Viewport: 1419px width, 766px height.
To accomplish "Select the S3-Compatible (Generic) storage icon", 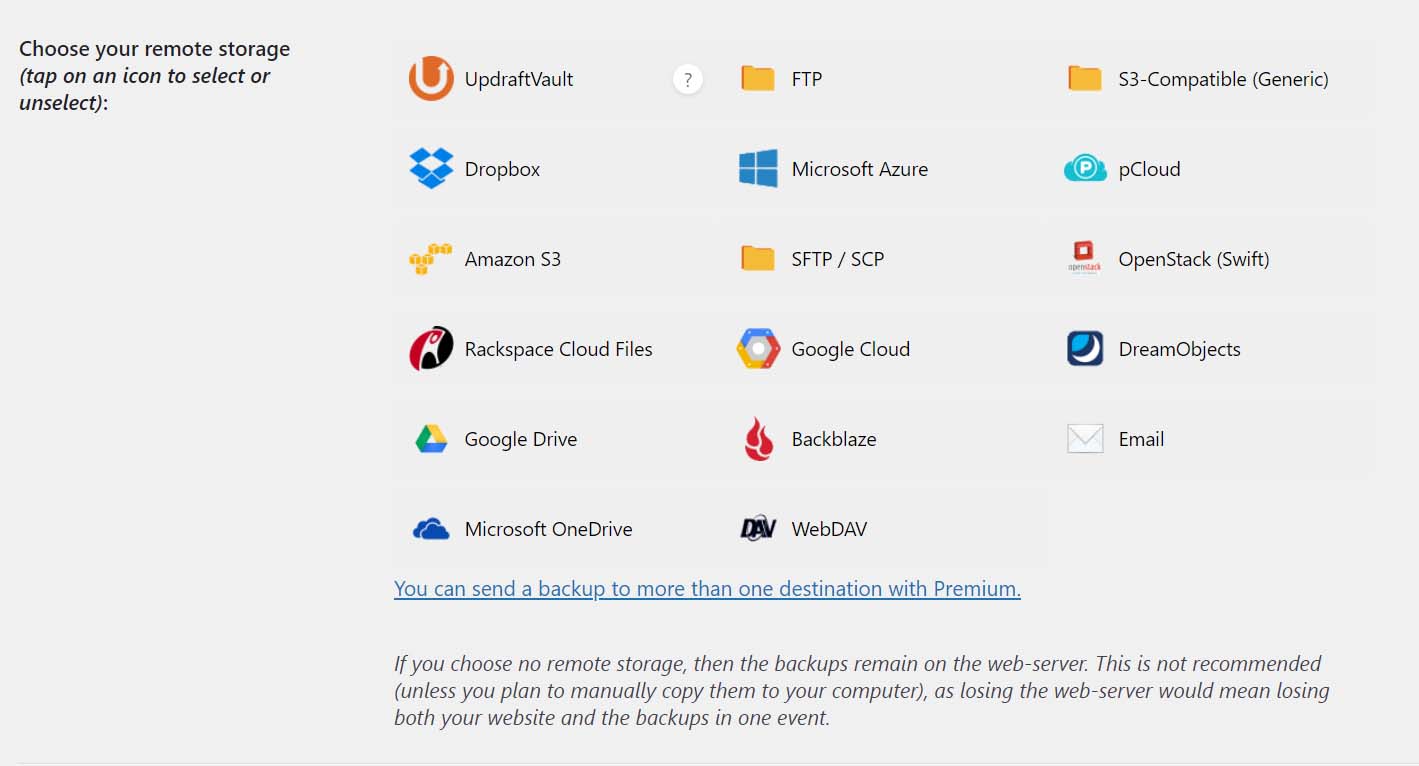I will click(1084, 78).
